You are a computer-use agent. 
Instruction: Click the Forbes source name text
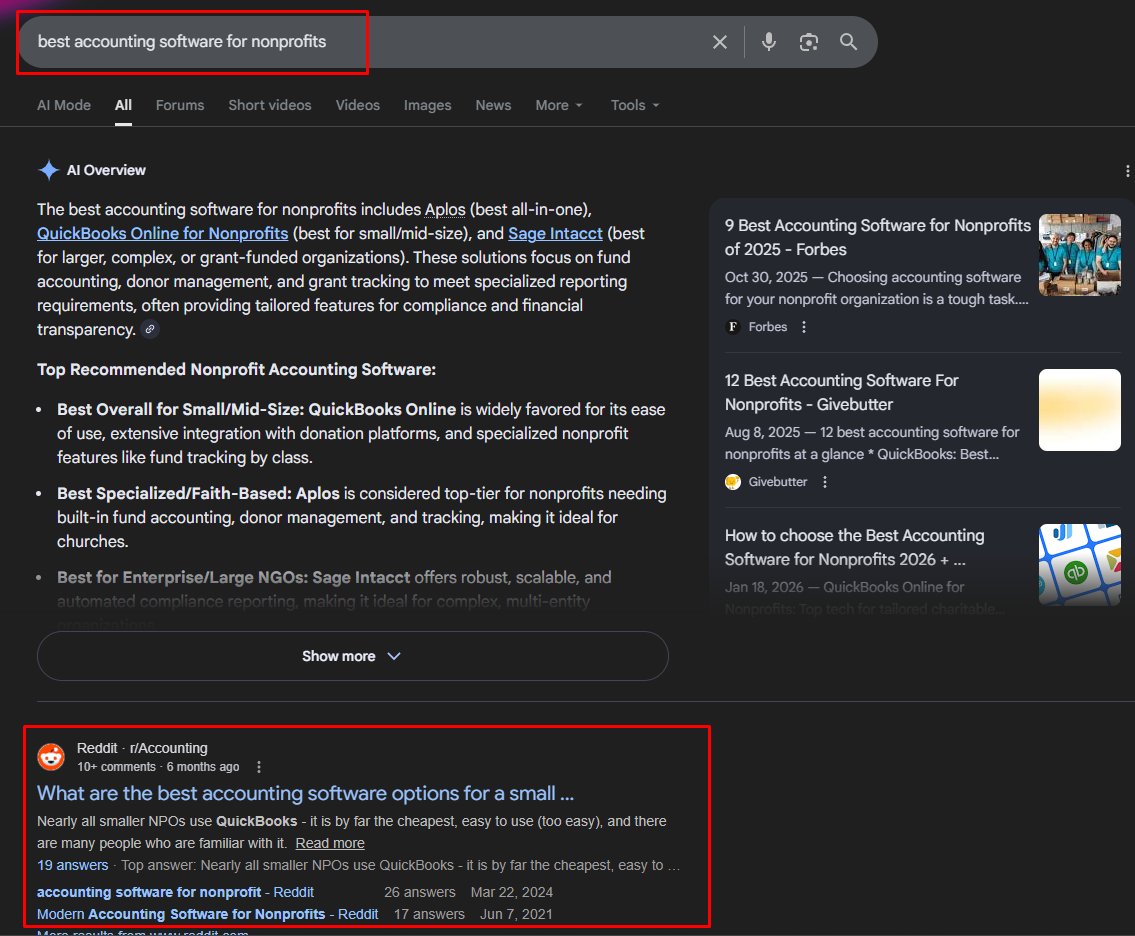[x=767, y=327]
